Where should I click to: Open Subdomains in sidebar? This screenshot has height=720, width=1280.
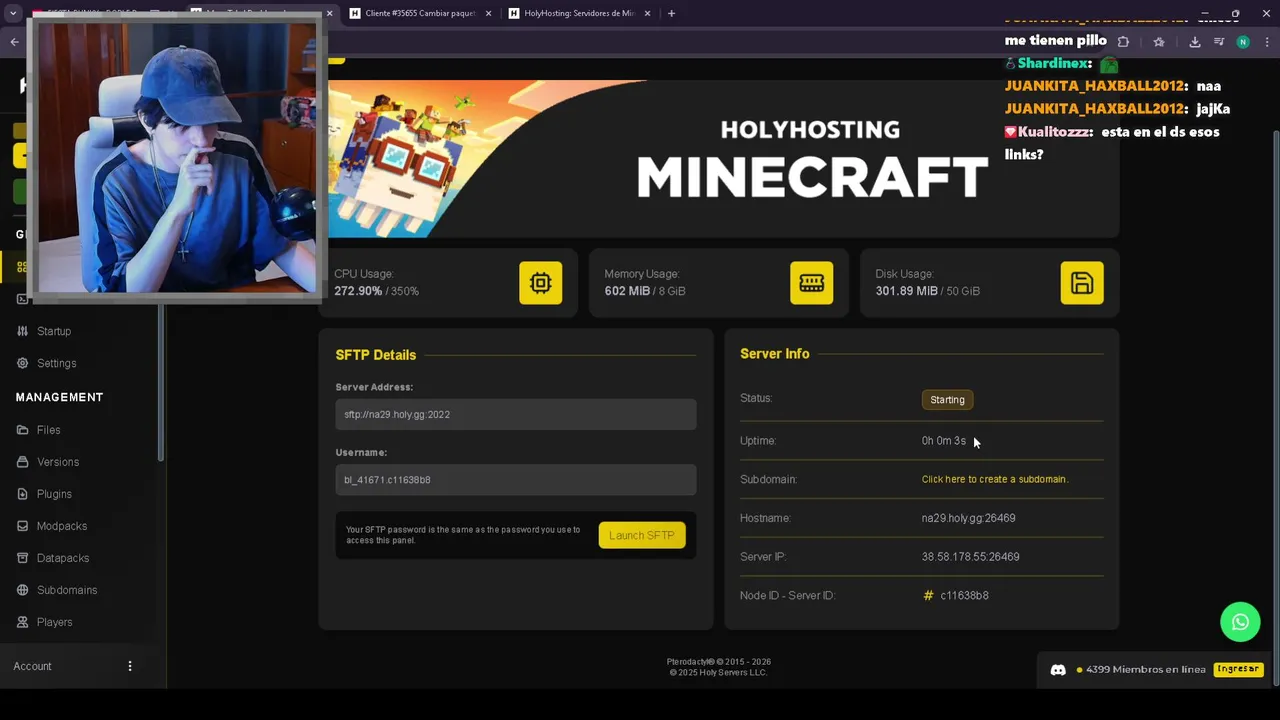point(67,590)
